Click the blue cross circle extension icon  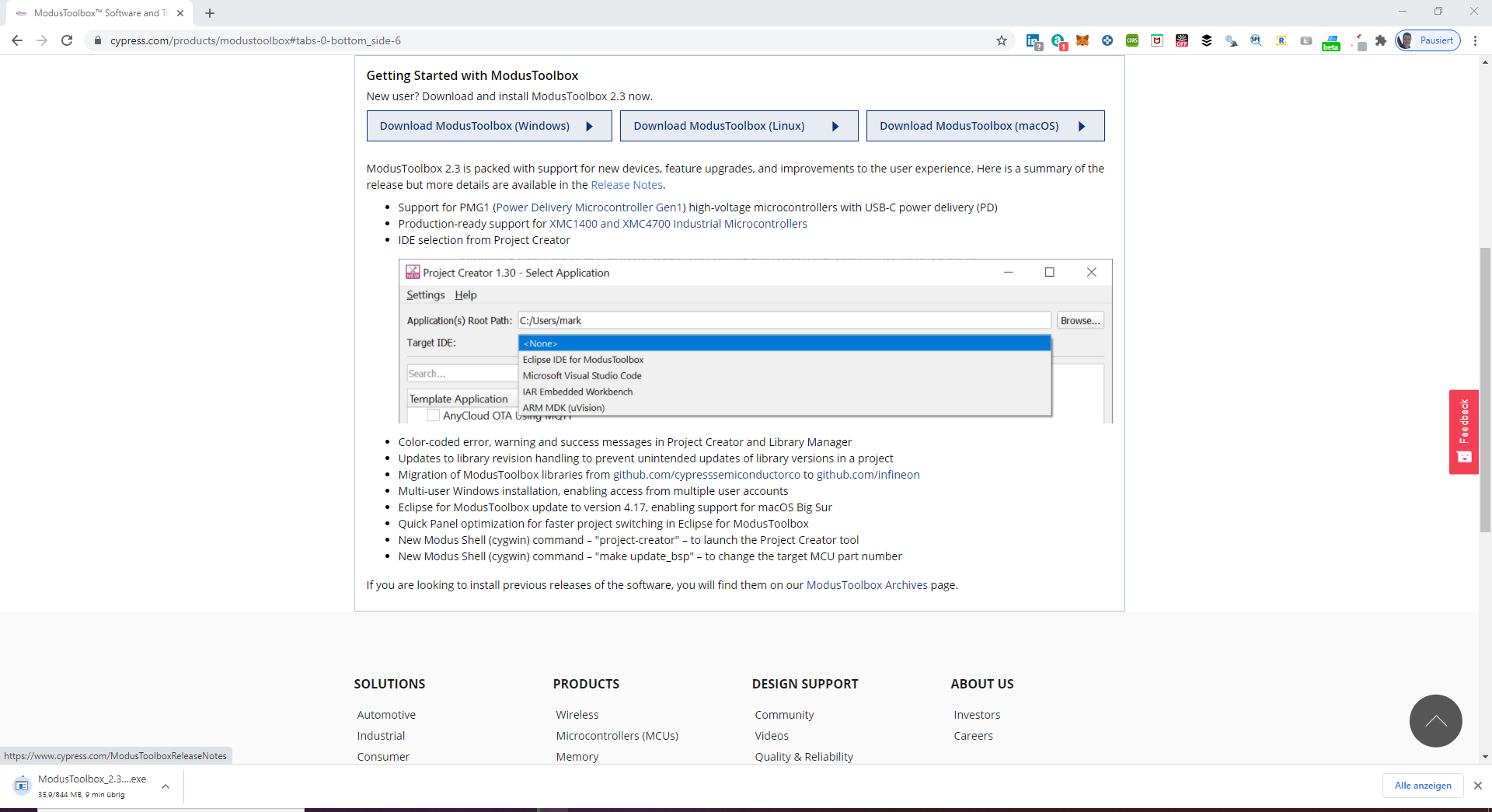pos(1107,40)
